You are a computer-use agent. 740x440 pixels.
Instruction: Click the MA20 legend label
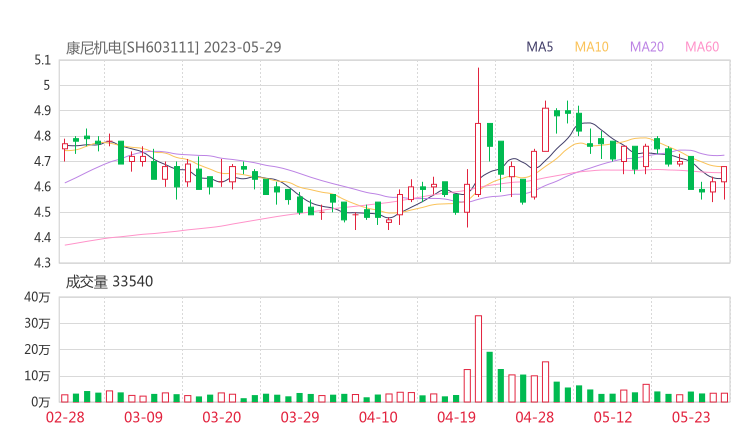[647, 47]
